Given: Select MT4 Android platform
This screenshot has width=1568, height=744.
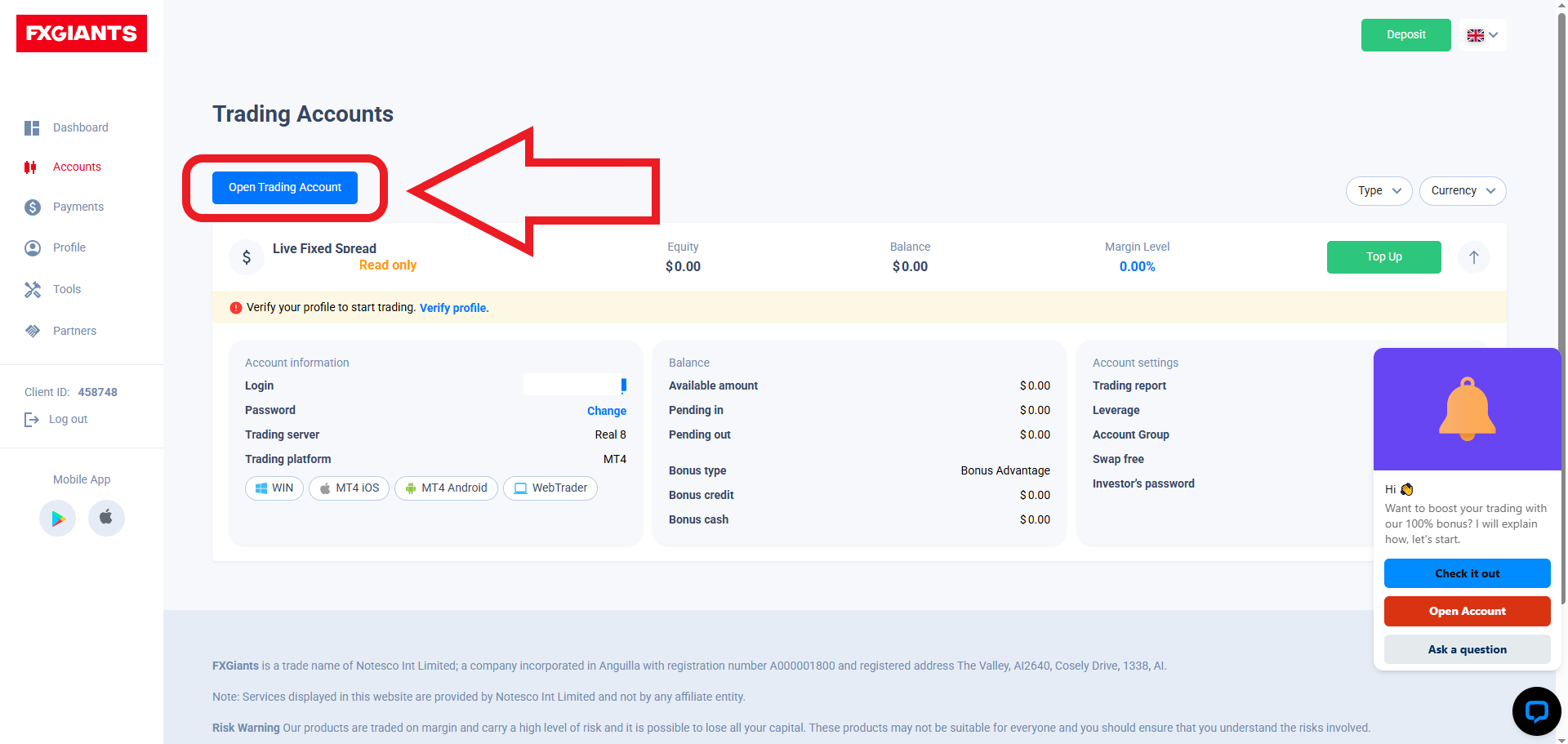Looking at the screenshot, I should (x=446, y=488).
